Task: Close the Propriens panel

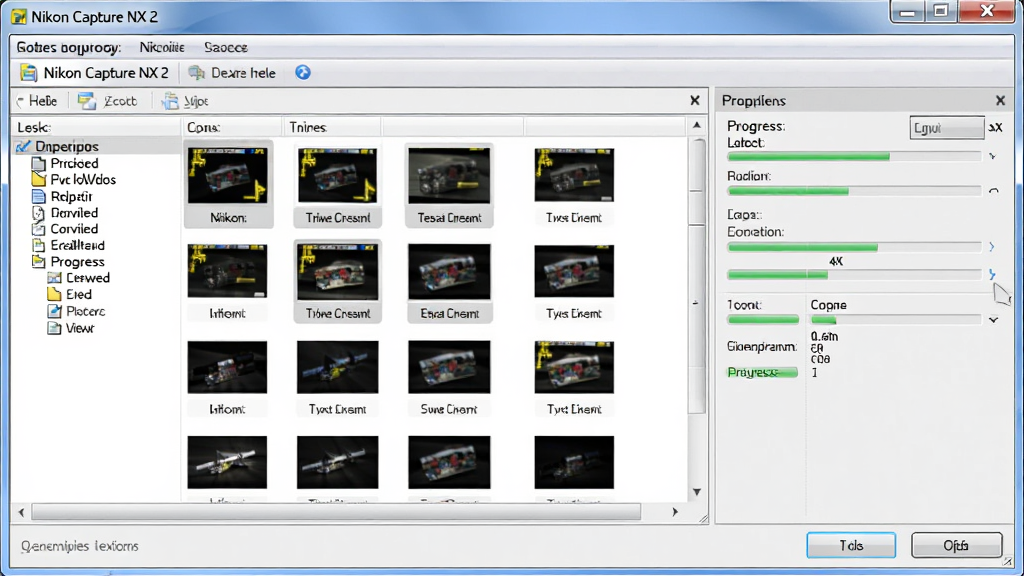Action: (x=1000, y=100)
